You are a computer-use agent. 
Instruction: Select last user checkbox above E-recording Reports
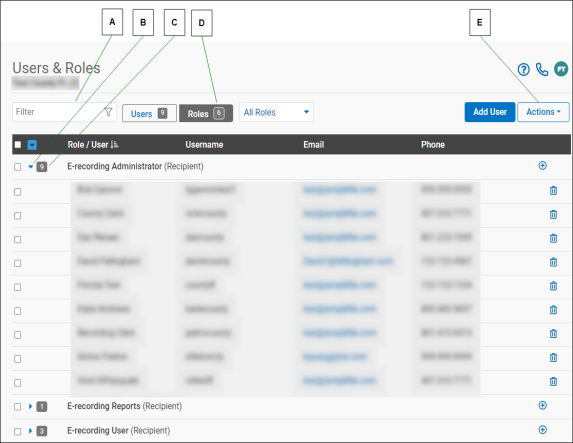[18, 383]
